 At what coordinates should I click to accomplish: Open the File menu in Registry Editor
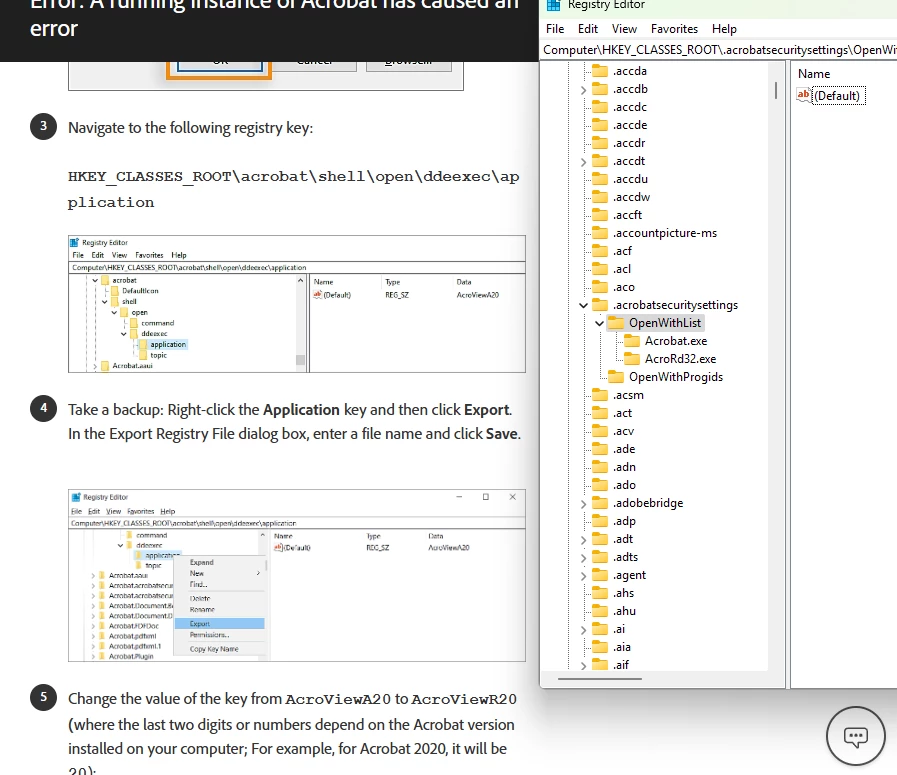(x=554, y=29)
